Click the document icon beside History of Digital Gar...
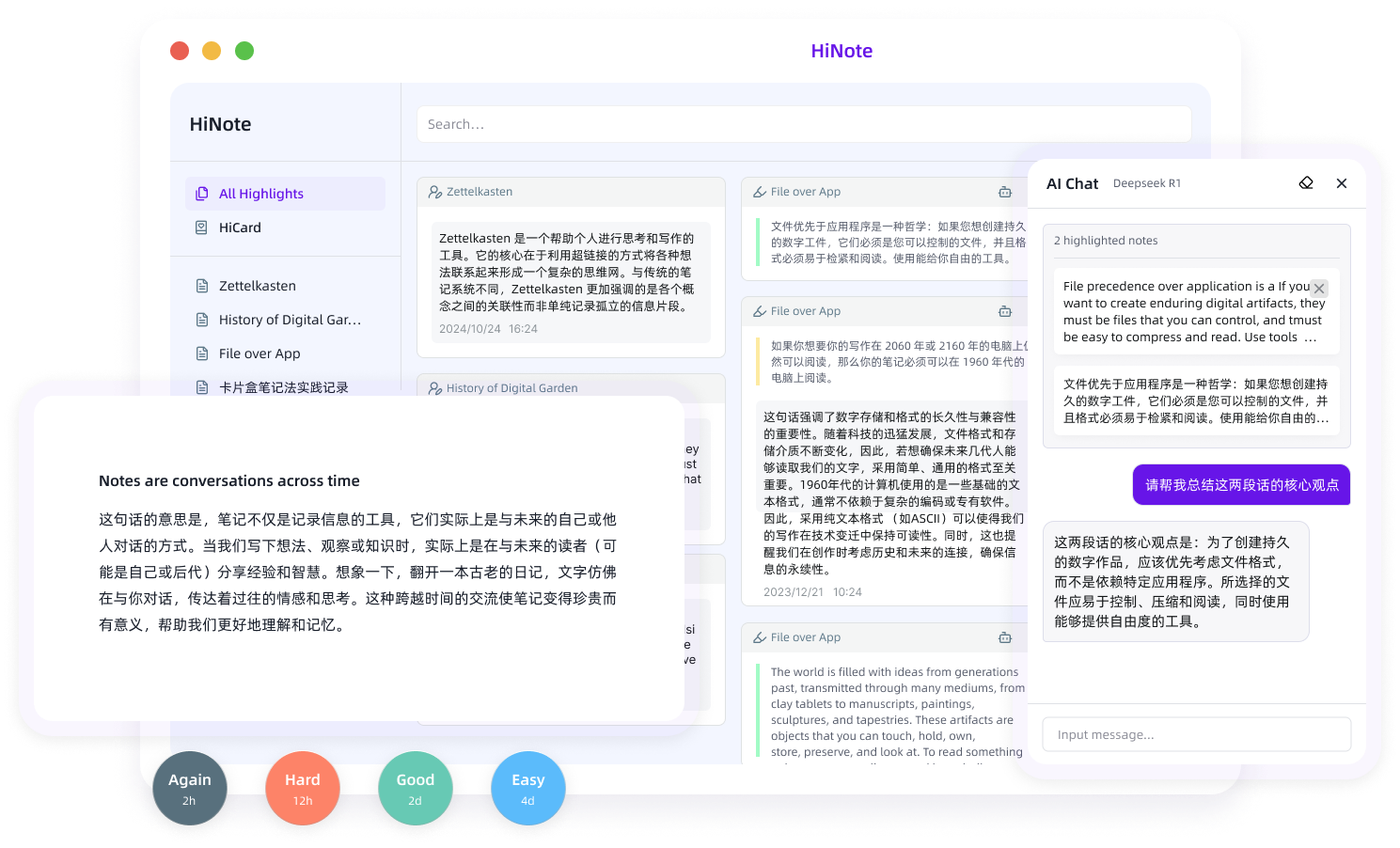Image resolution: width=1400 pixels, height=848 pixels. coord(200,319)
